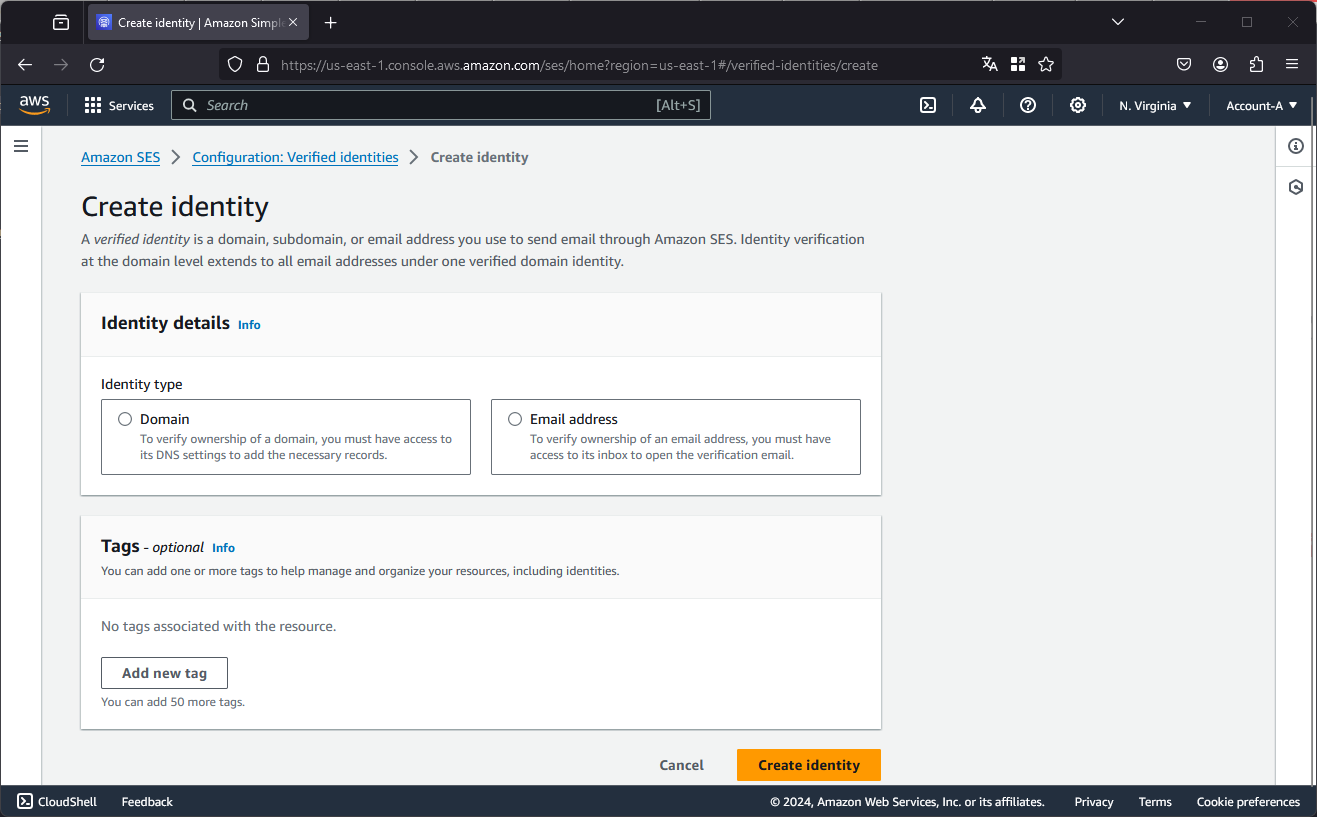Click the 'You can add 50 more tags.' text
1317x817 pixels.
(x=173, y=702)
